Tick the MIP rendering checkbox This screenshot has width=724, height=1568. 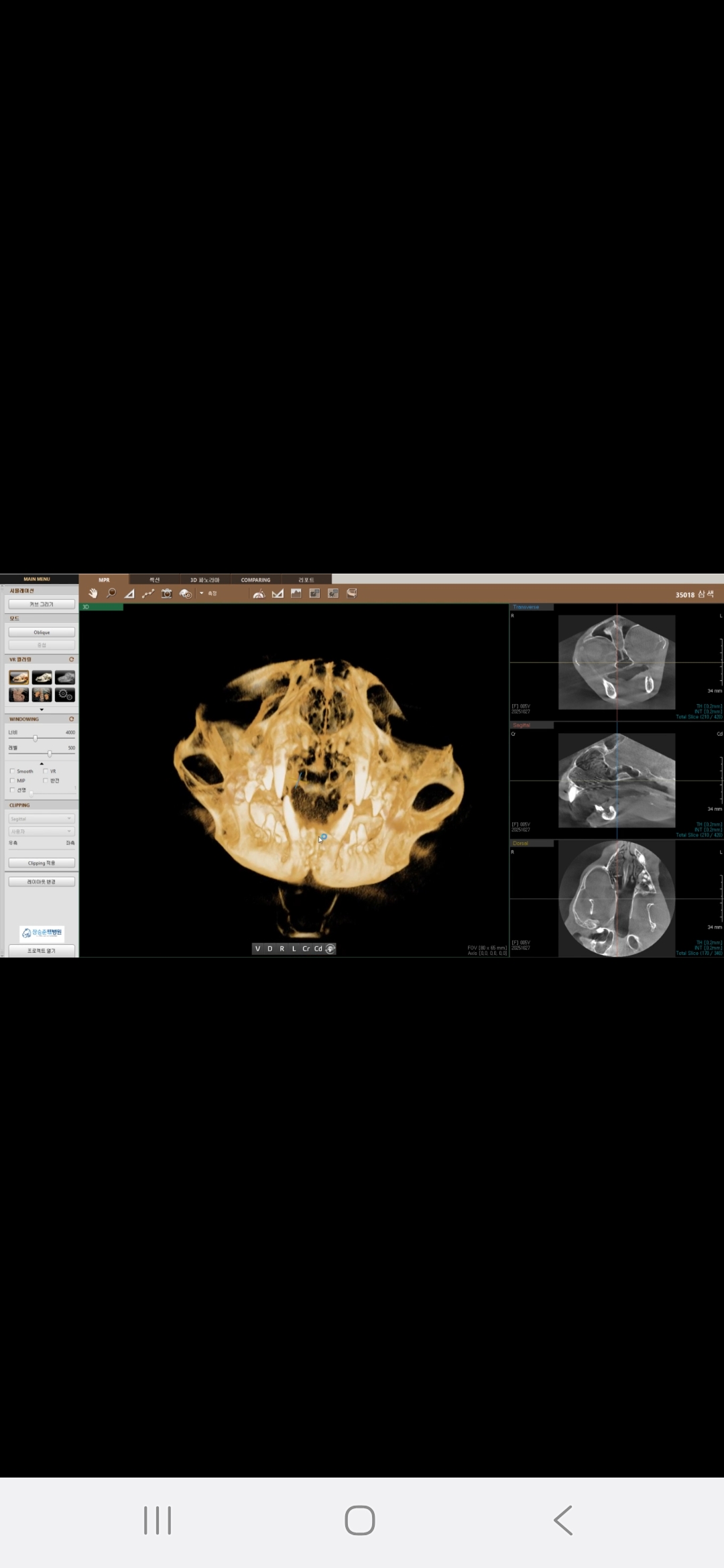pyautogui.click(x=12, y=781)
